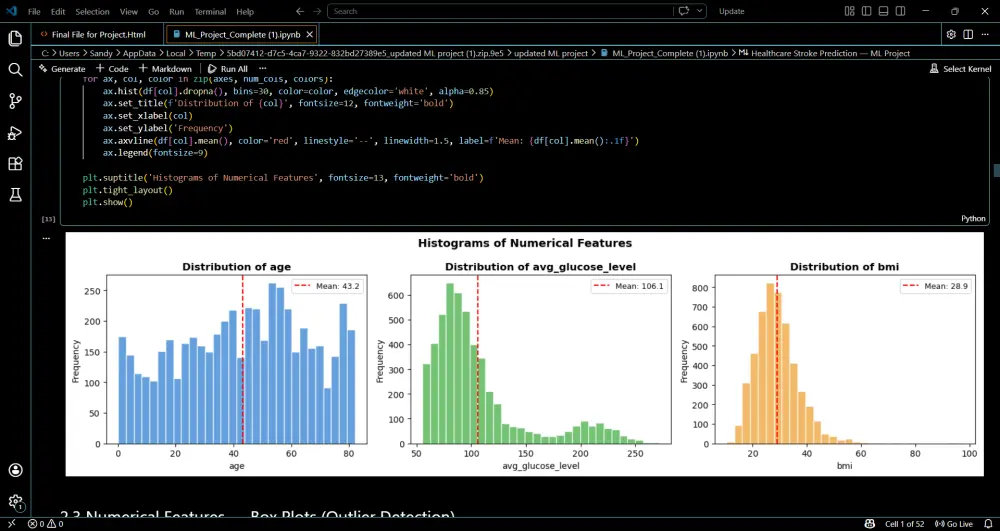Open the Explorer view in activity bar
Image resolution: width=1000 pixels, height=531 pixels.
click(15, 39)
